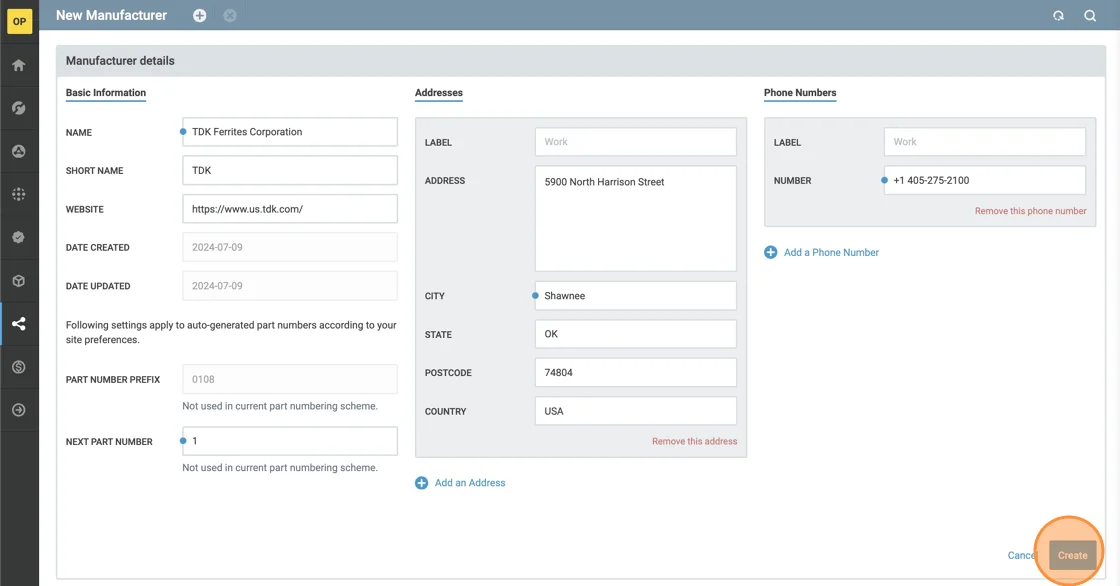Open the dotted-circle icon in the sidebar
1120x586 pixels.
coord(19,195)
